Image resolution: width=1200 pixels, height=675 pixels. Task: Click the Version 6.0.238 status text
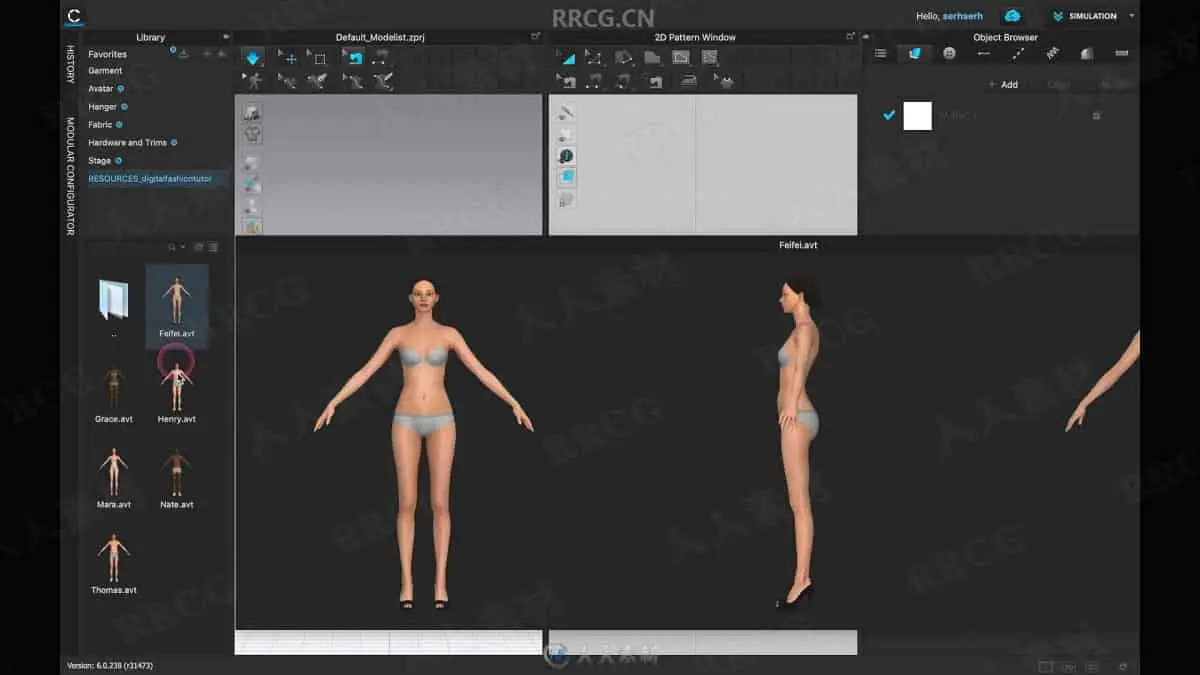point(110,665)
